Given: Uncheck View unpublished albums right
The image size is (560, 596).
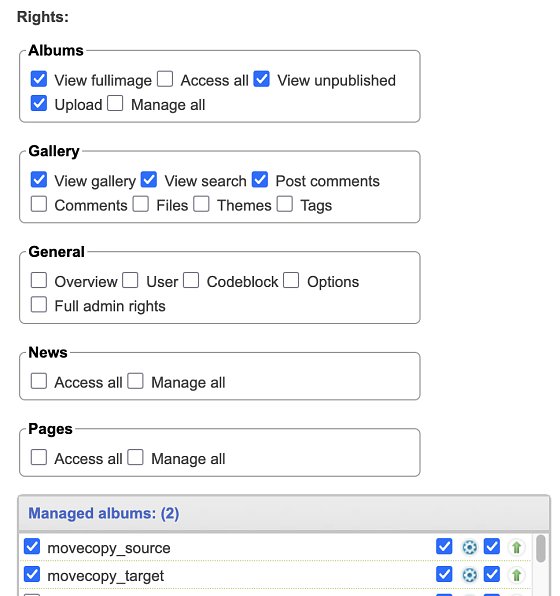Looking at the screenshot, I should (x=262, y=79).
